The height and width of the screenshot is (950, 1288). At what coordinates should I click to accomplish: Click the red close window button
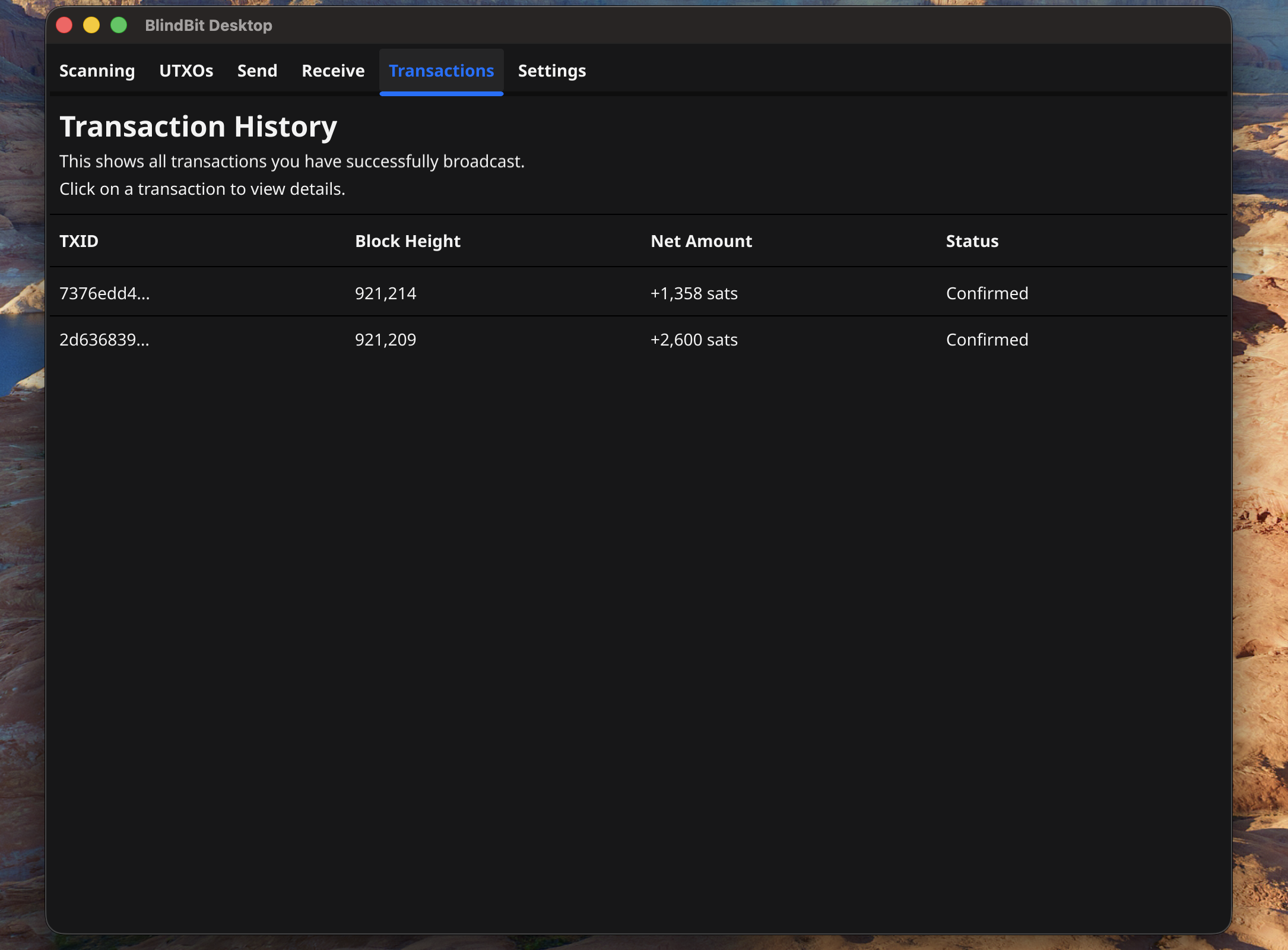(x=64, y=25)
